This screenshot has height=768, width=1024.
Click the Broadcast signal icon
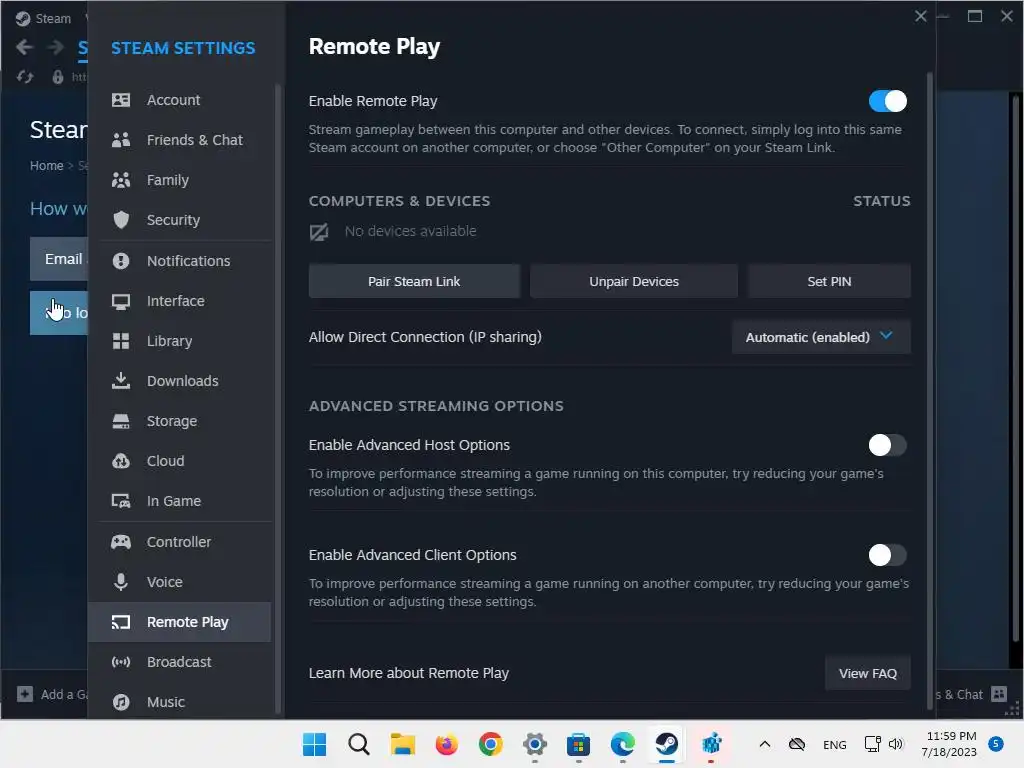point(121,662)
